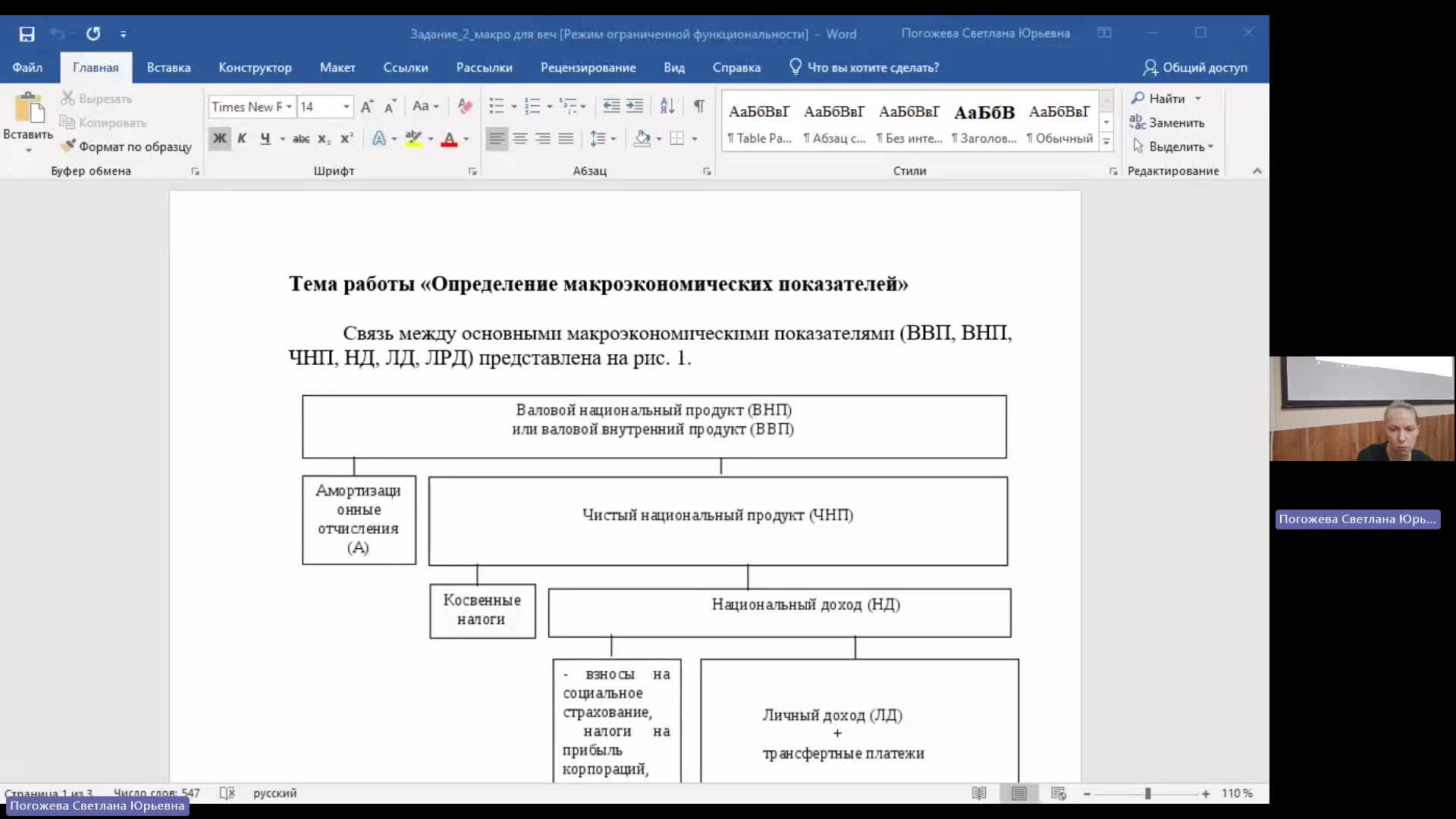Switch to the Конструктор tab
The image size is (1456, 819).
(x=255, y=67)
